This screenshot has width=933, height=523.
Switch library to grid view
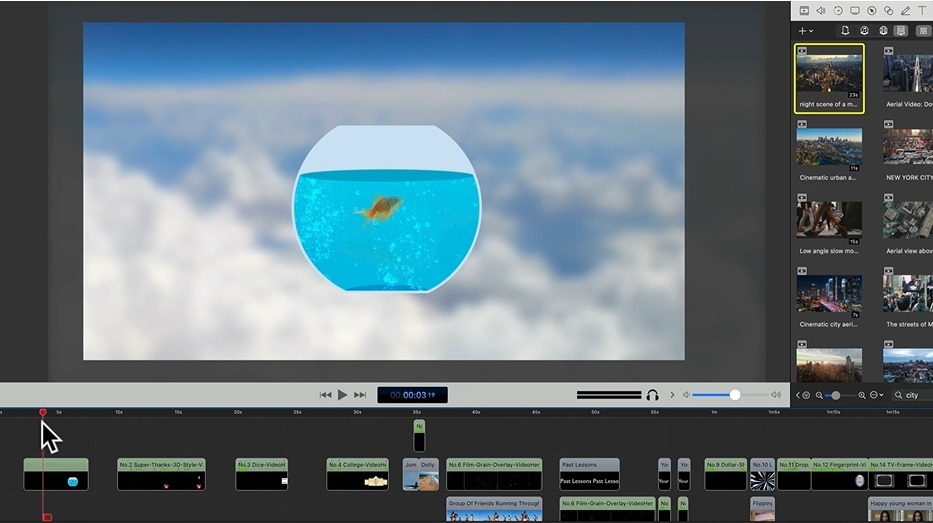(923, 31)
